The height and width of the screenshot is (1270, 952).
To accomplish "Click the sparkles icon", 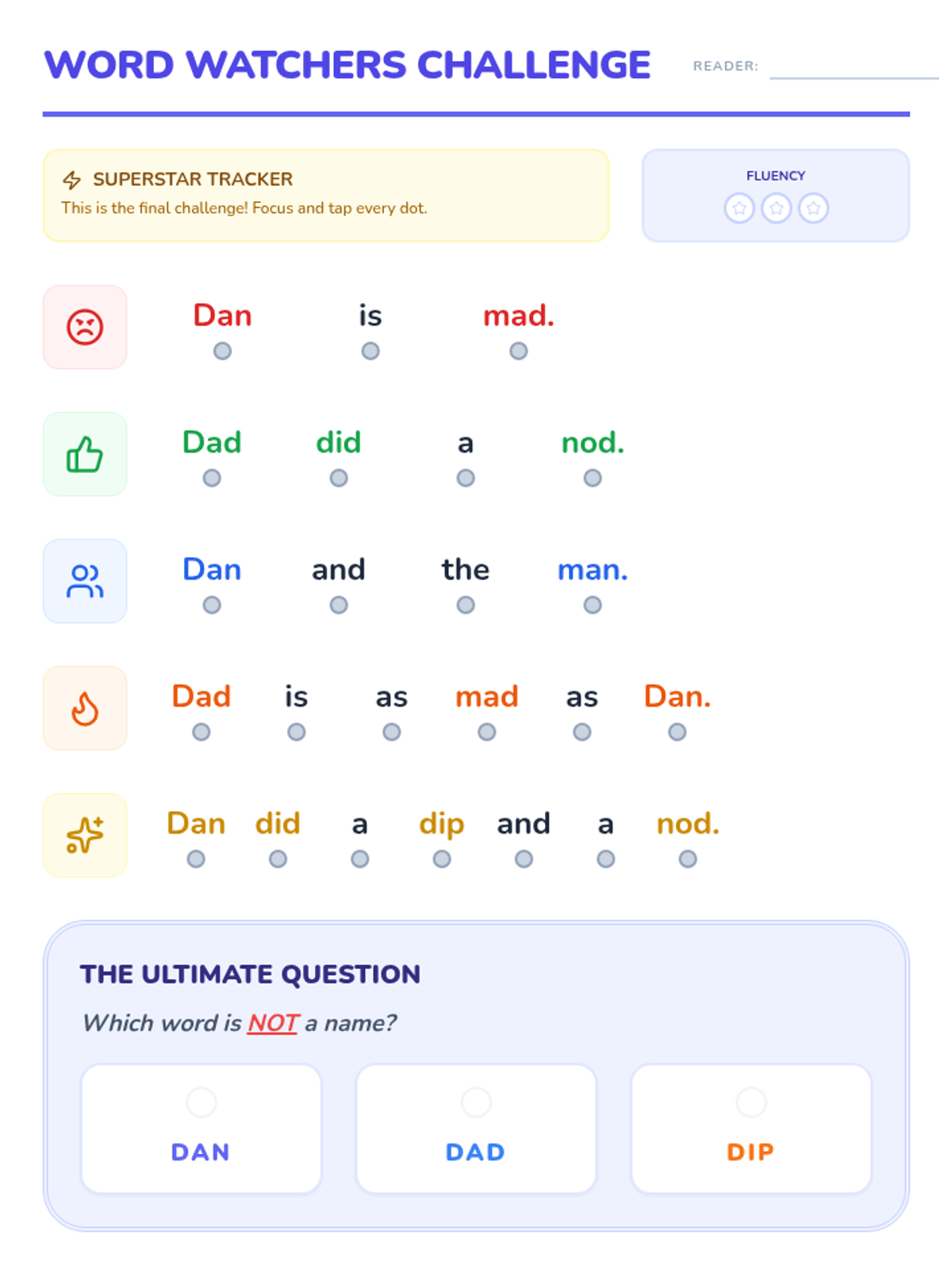I will point(85,835).
